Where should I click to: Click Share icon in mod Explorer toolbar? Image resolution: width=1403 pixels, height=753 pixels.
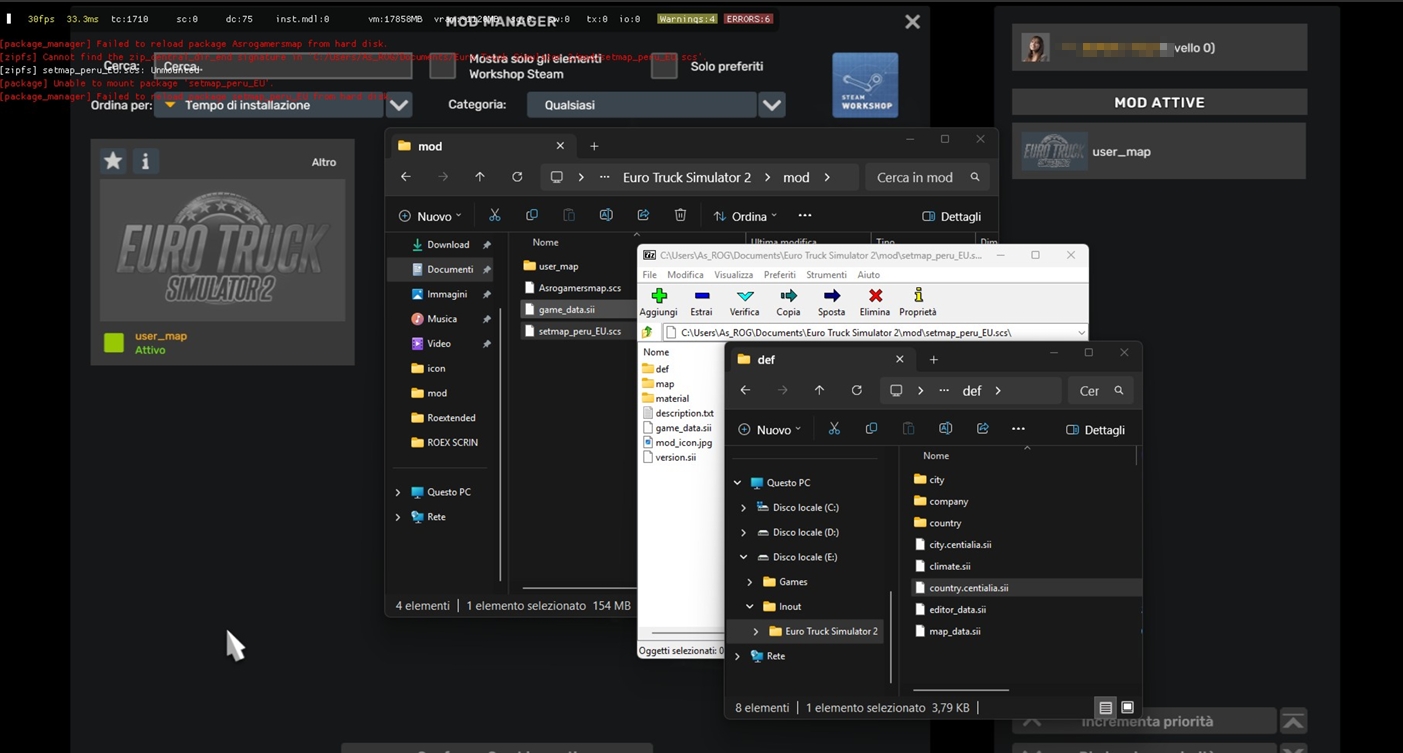643,216
